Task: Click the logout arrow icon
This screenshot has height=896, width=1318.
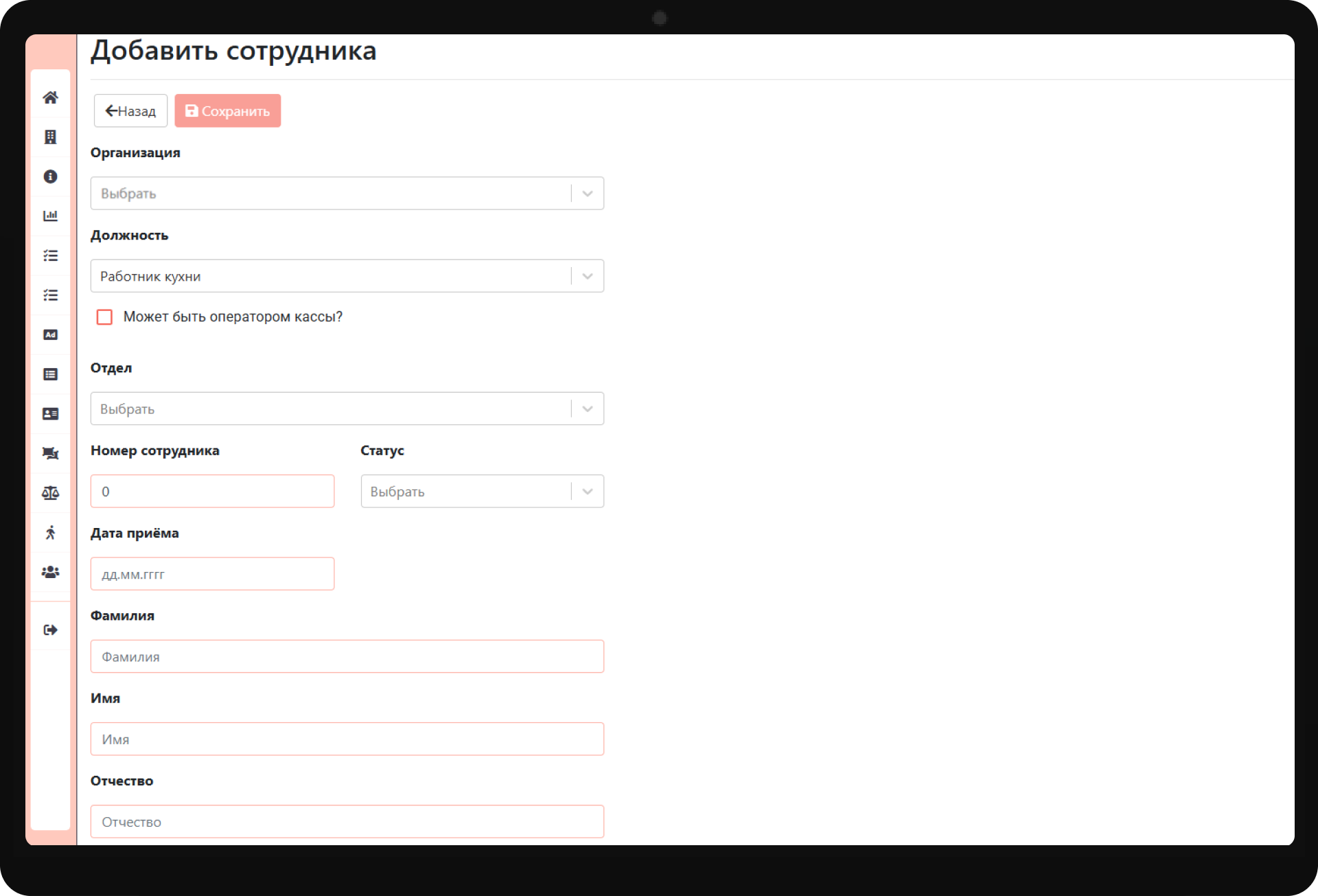Action: 50,630
